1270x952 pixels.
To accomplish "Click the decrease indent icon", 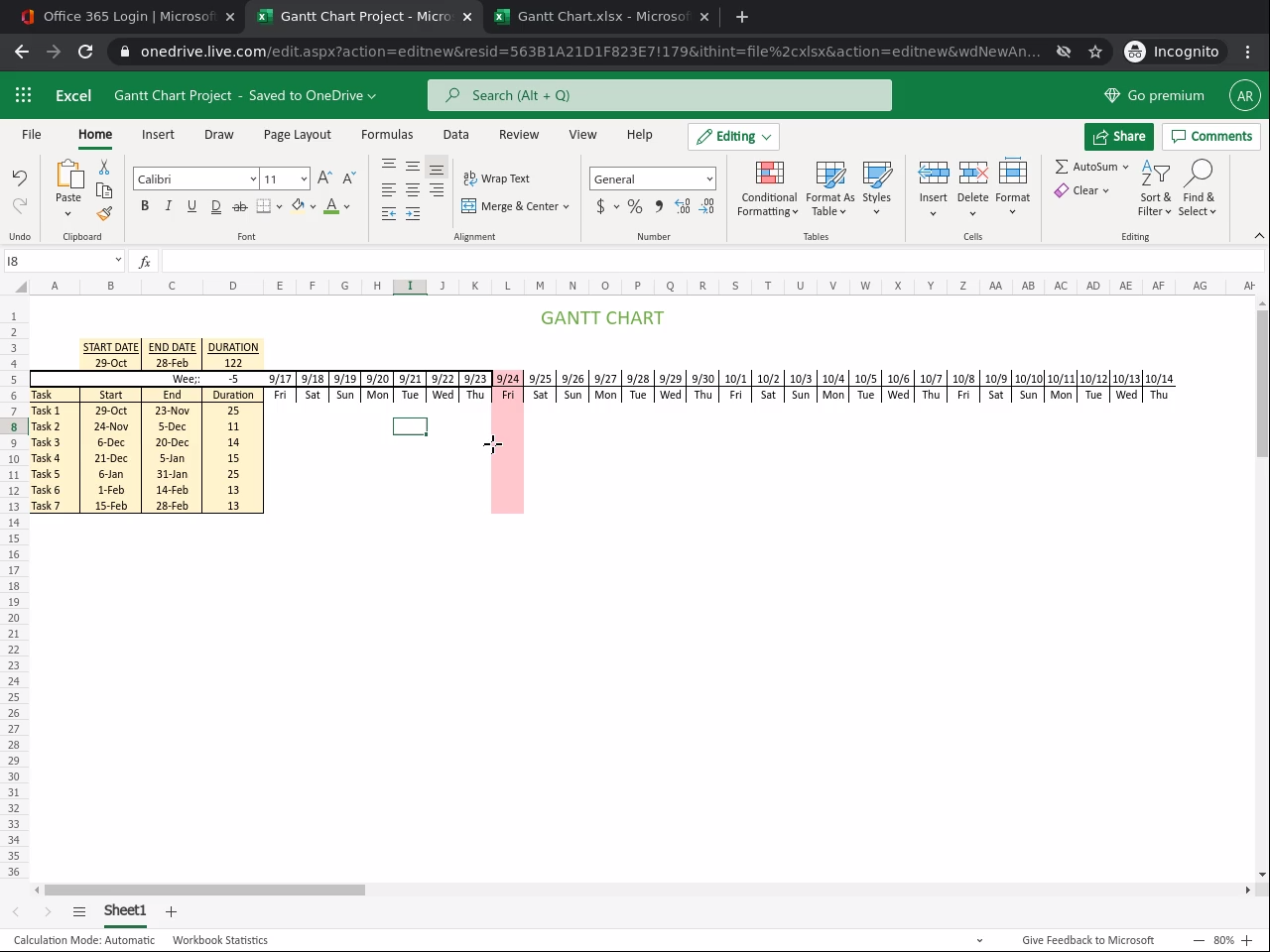I will tap(389, 214).
